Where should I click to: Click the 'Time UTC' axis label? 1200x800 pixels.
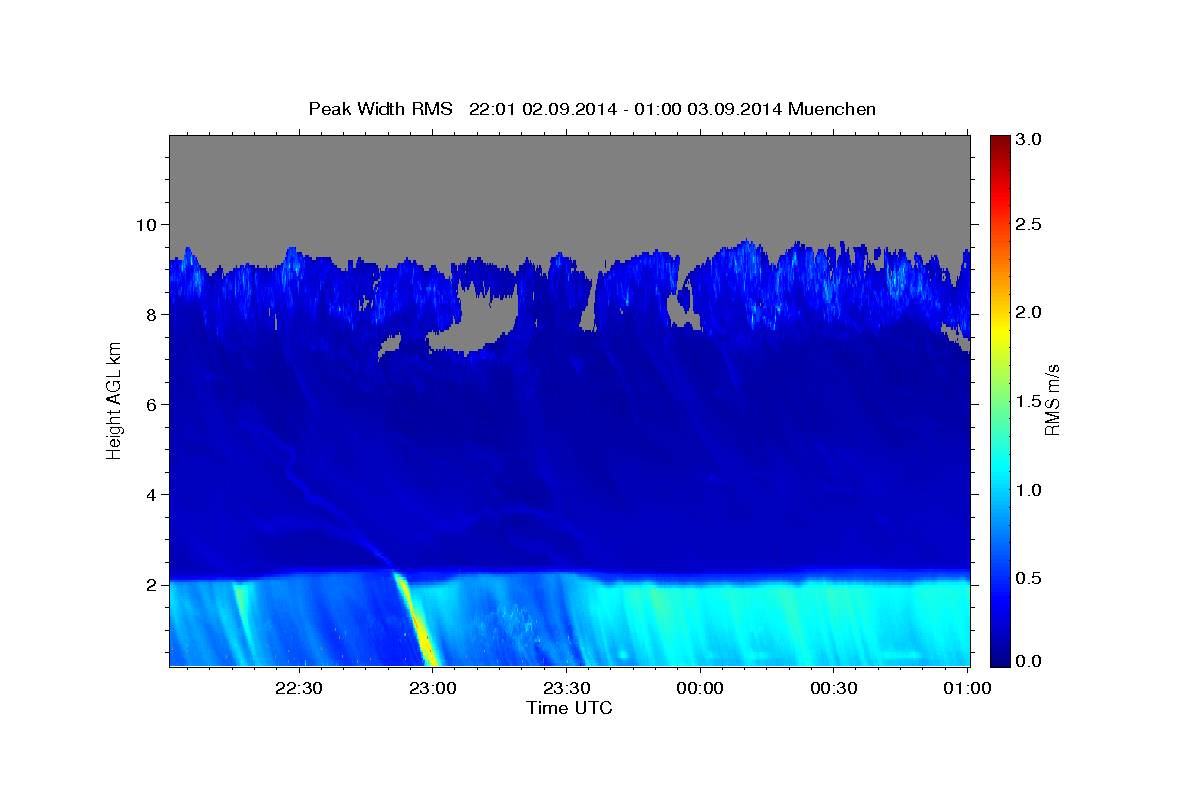569,708
